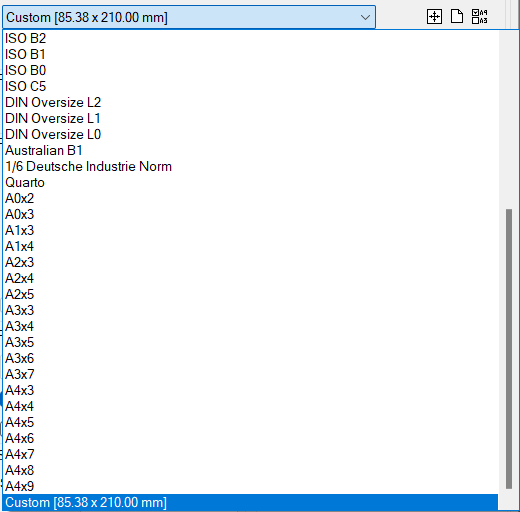520x512 pixels.
Task: Choose A0x2 from the list
Action: [x=250, y=198]
